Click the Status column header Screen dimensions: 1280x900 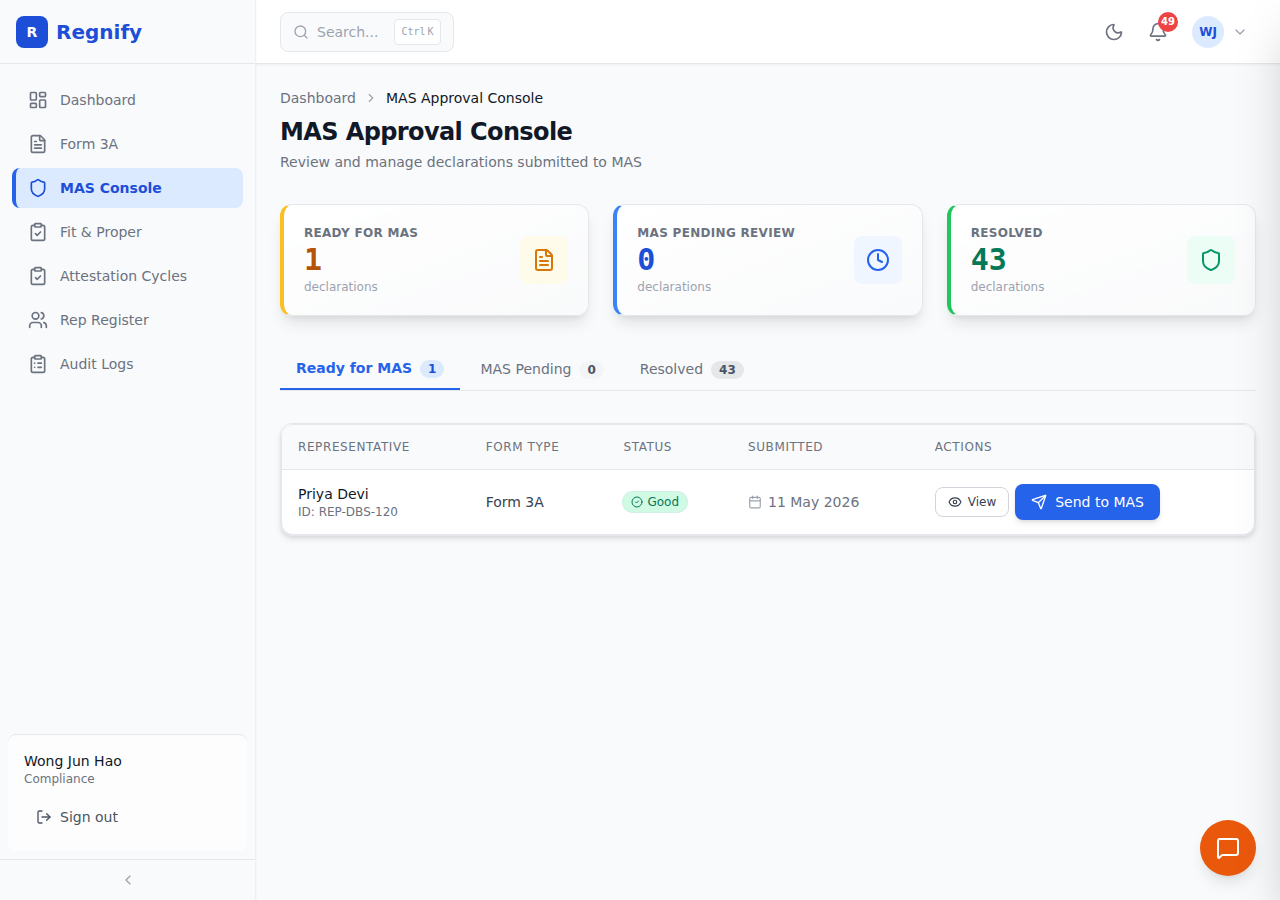pos(648,447)
